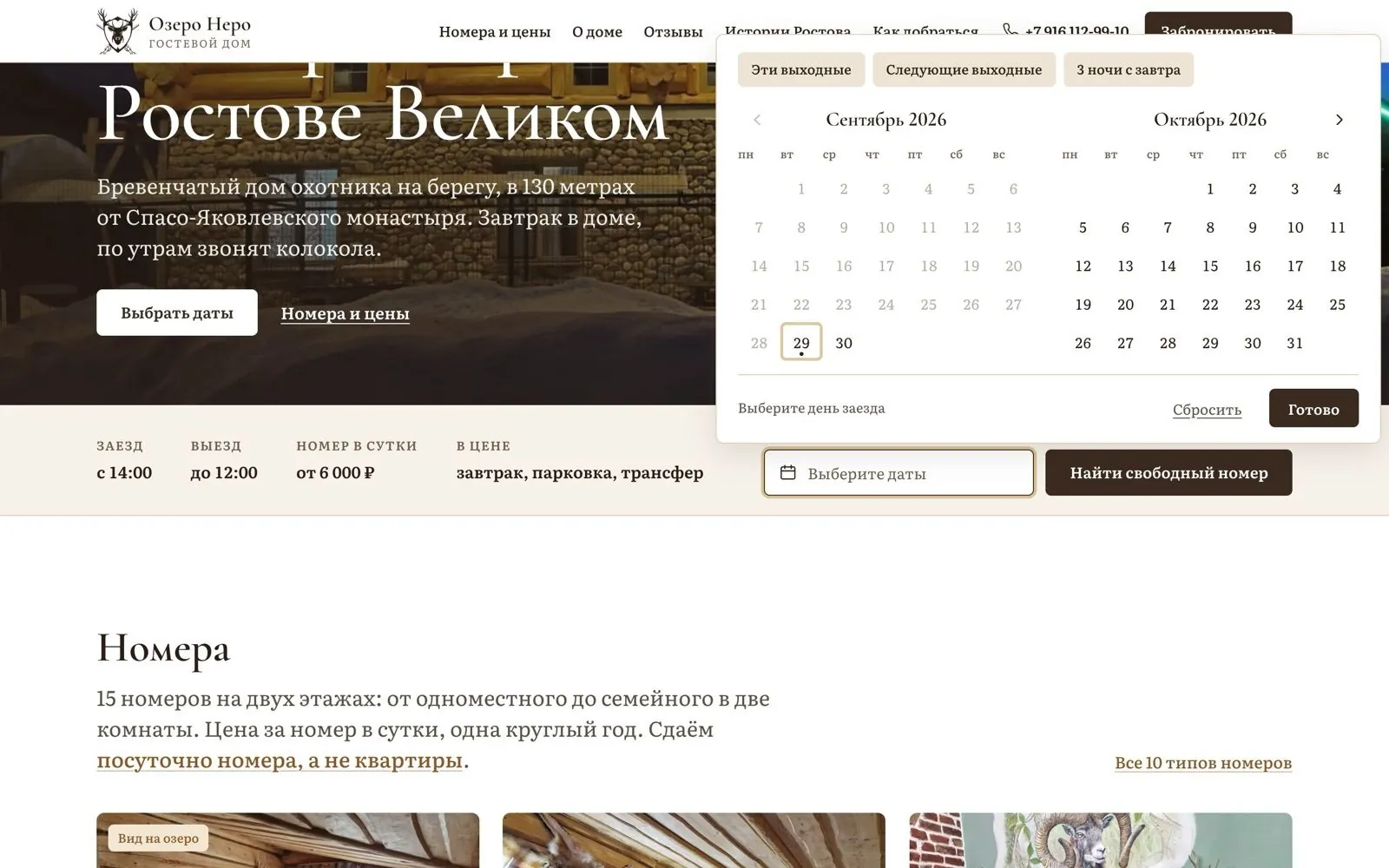1389x868 pixels.
Task: Open room card tagged 'Вид на озеро'
Action: tap(287, 840)
